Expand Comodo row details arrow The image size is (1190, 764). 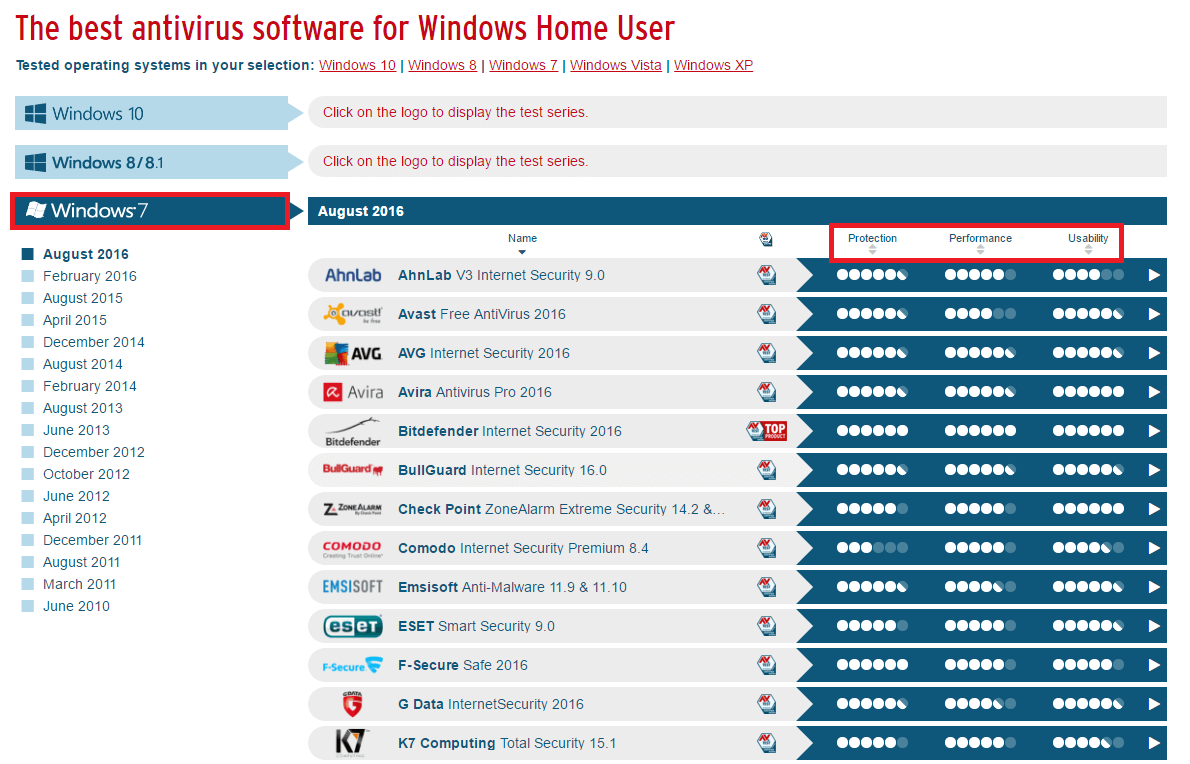(1154, 548)
